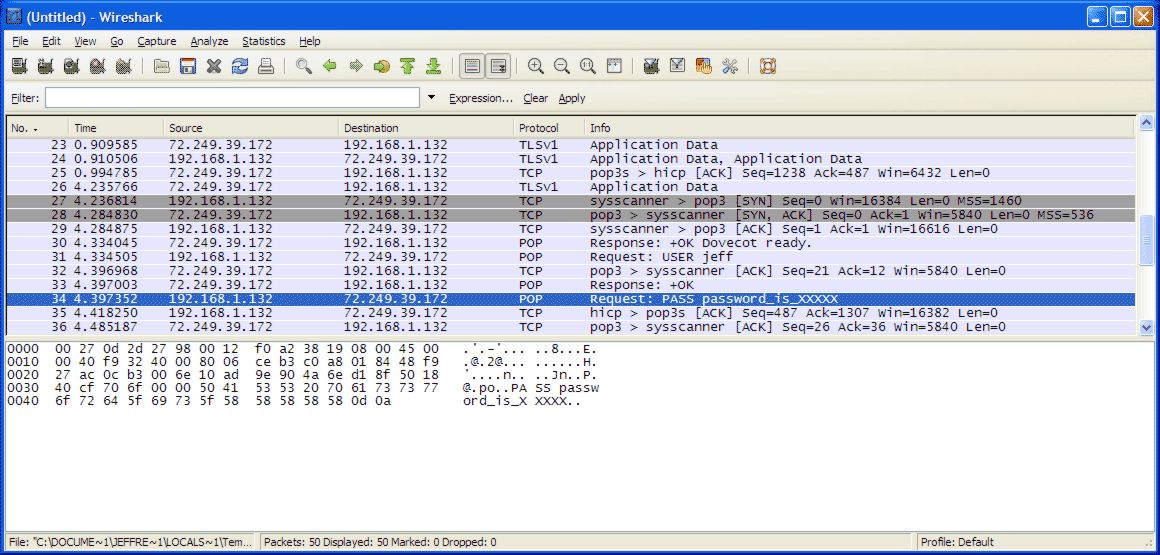1160x555 pixels.
Task: Sort by the No. column header
Action: point(38,128)
